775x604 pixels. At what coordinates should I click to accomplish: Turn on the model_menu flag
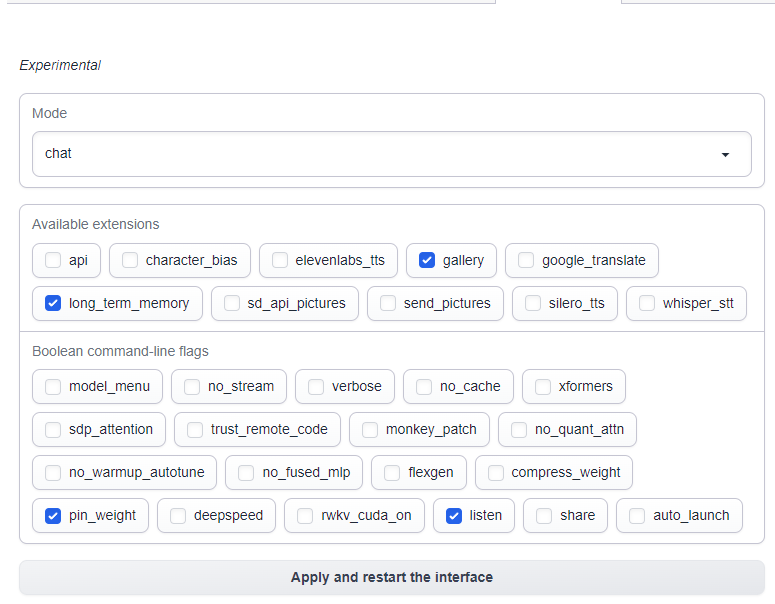[x=53, y=386]
